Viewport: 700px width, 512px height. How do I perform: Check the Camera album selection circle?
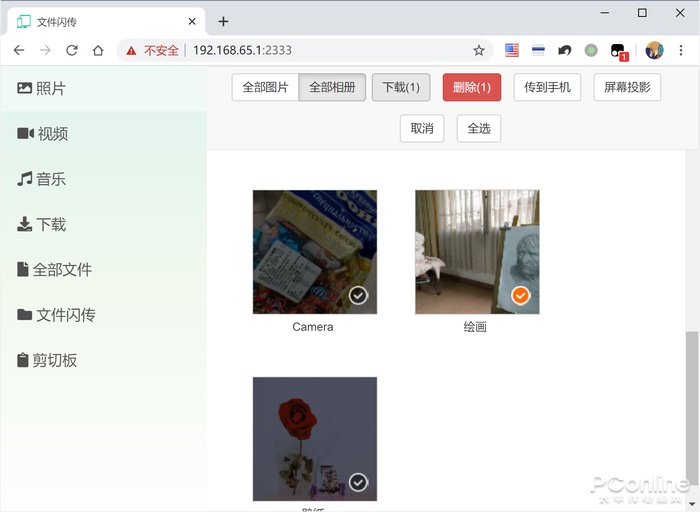pos(358,295)
